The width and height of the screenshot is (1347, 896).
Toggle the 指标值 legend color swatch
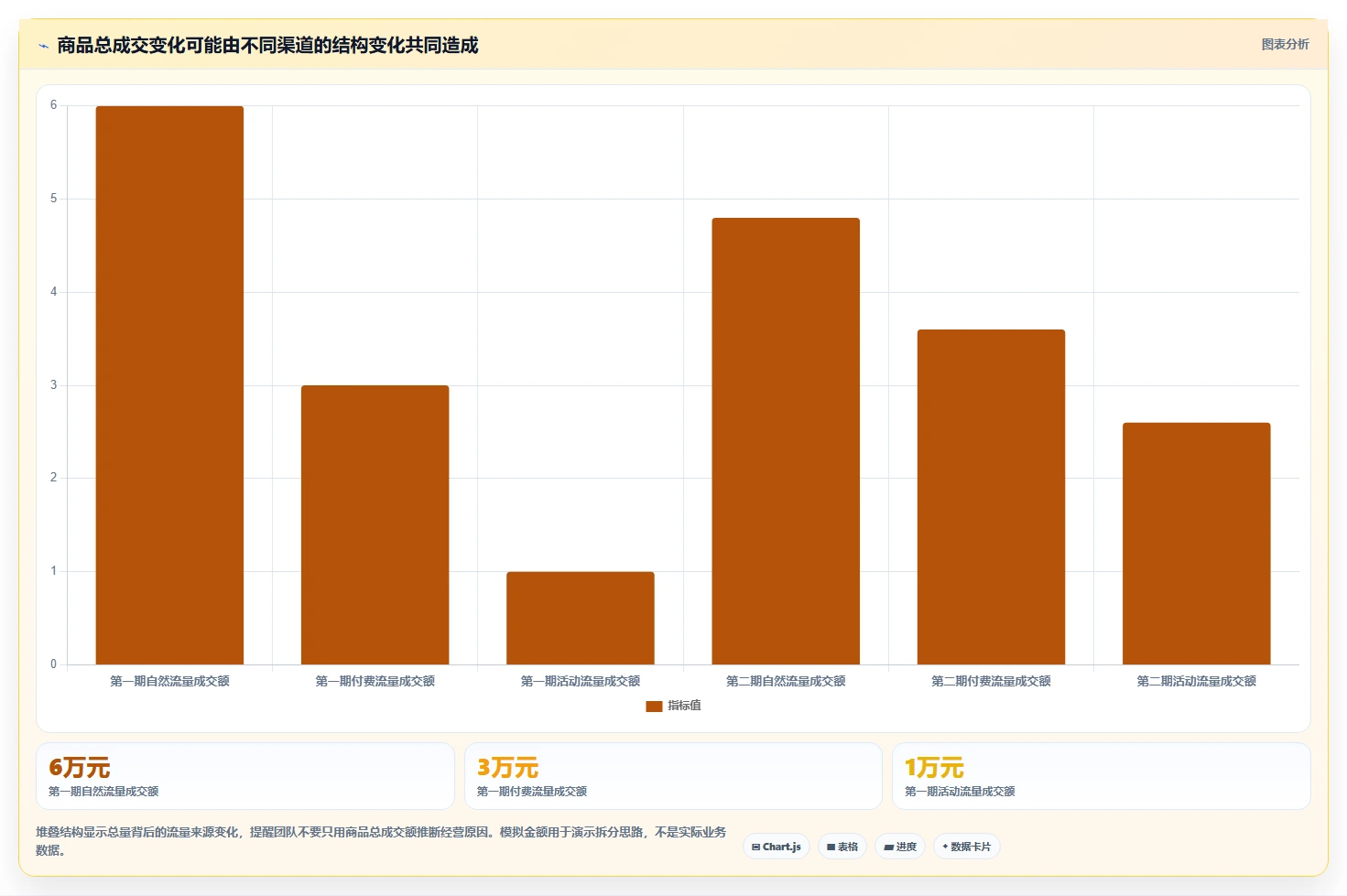tap(654, 706)
